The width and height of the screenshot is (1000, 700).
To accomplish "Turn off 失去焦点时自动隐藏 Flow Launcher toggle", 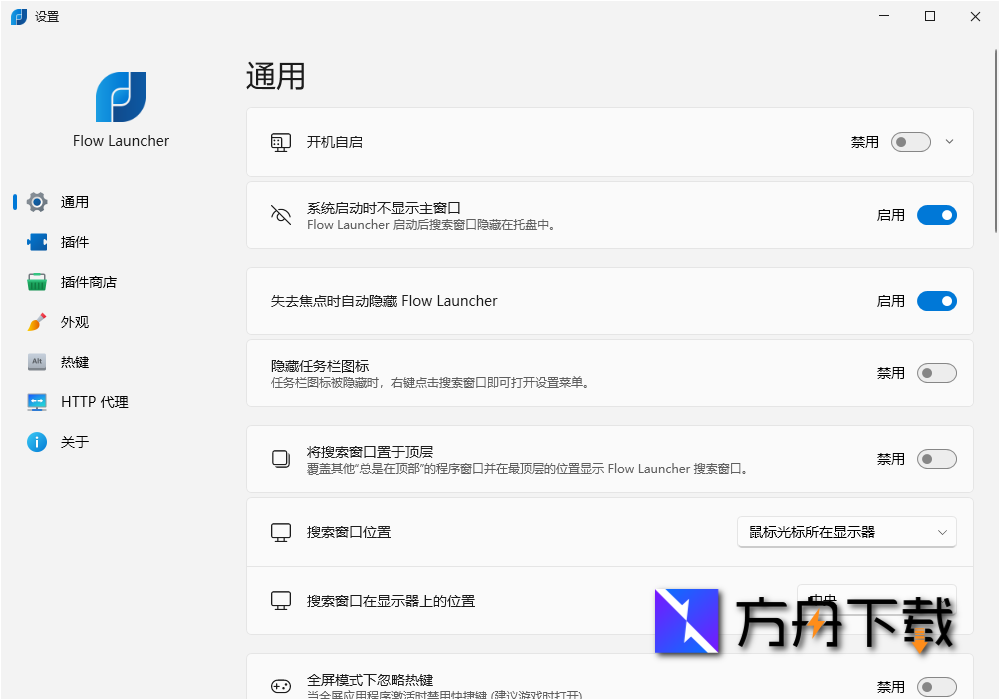I will click(x=936, y=301).
